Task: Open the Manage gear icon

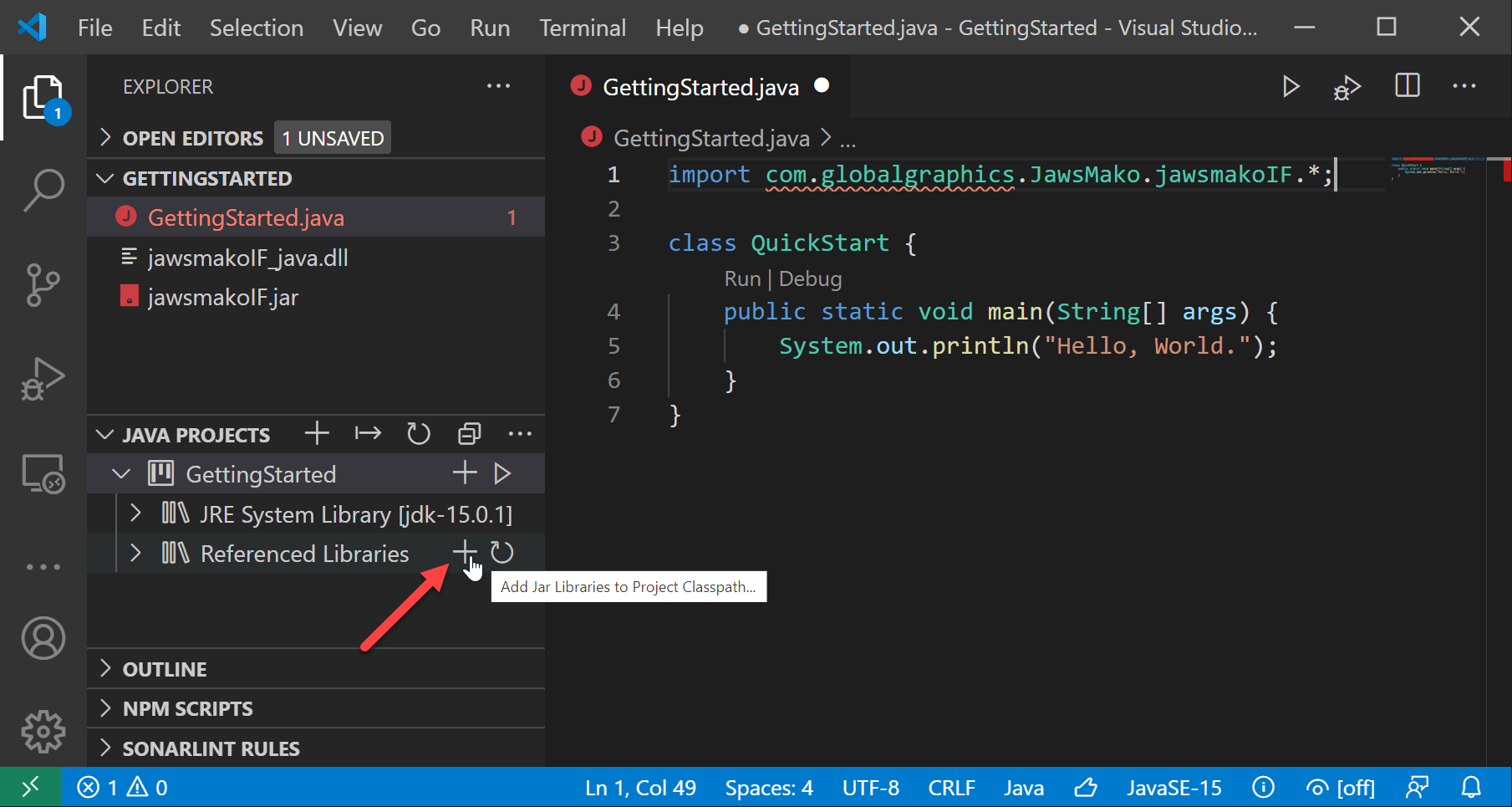Action: (x=43, y=732)
